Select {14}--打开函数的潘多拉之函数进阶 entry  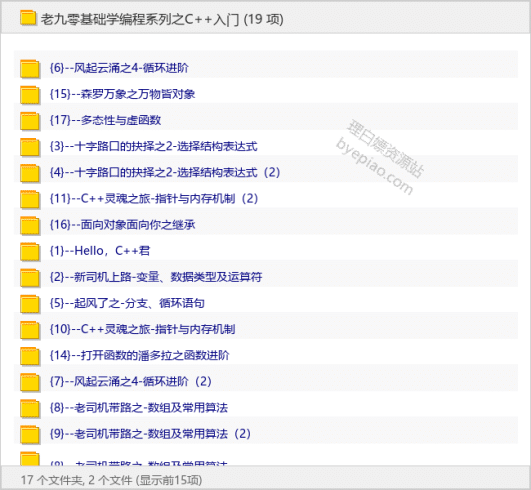point(140,355)
